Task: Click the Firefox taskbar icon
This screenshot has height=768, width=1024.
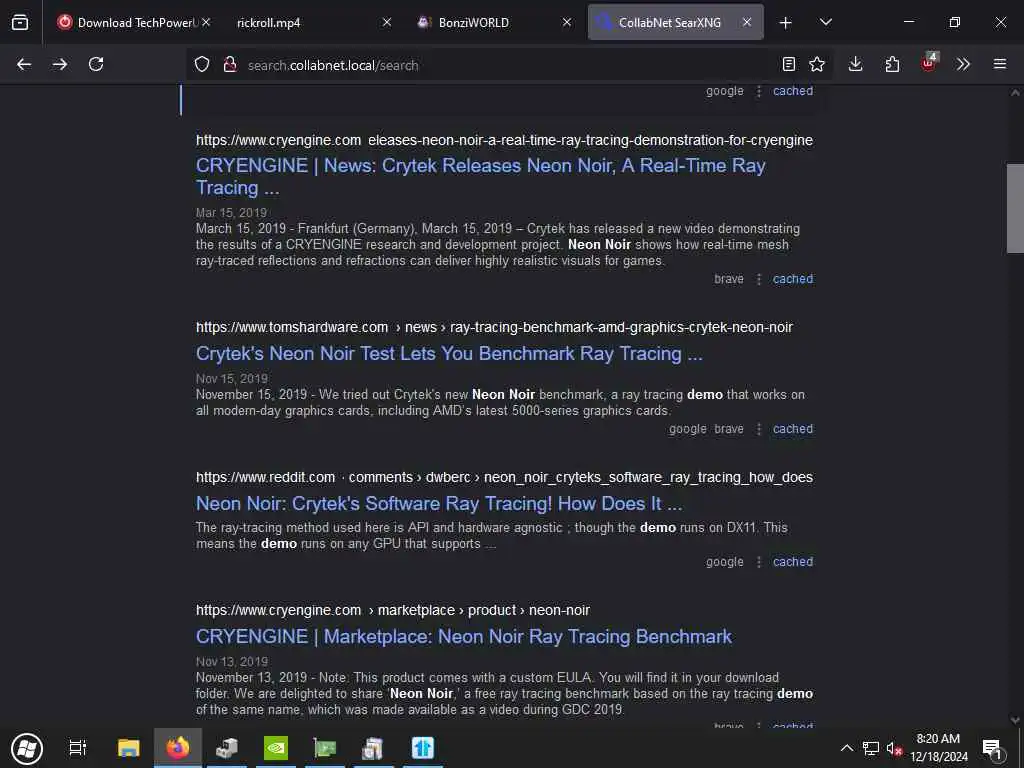Action: pos(178,748)
